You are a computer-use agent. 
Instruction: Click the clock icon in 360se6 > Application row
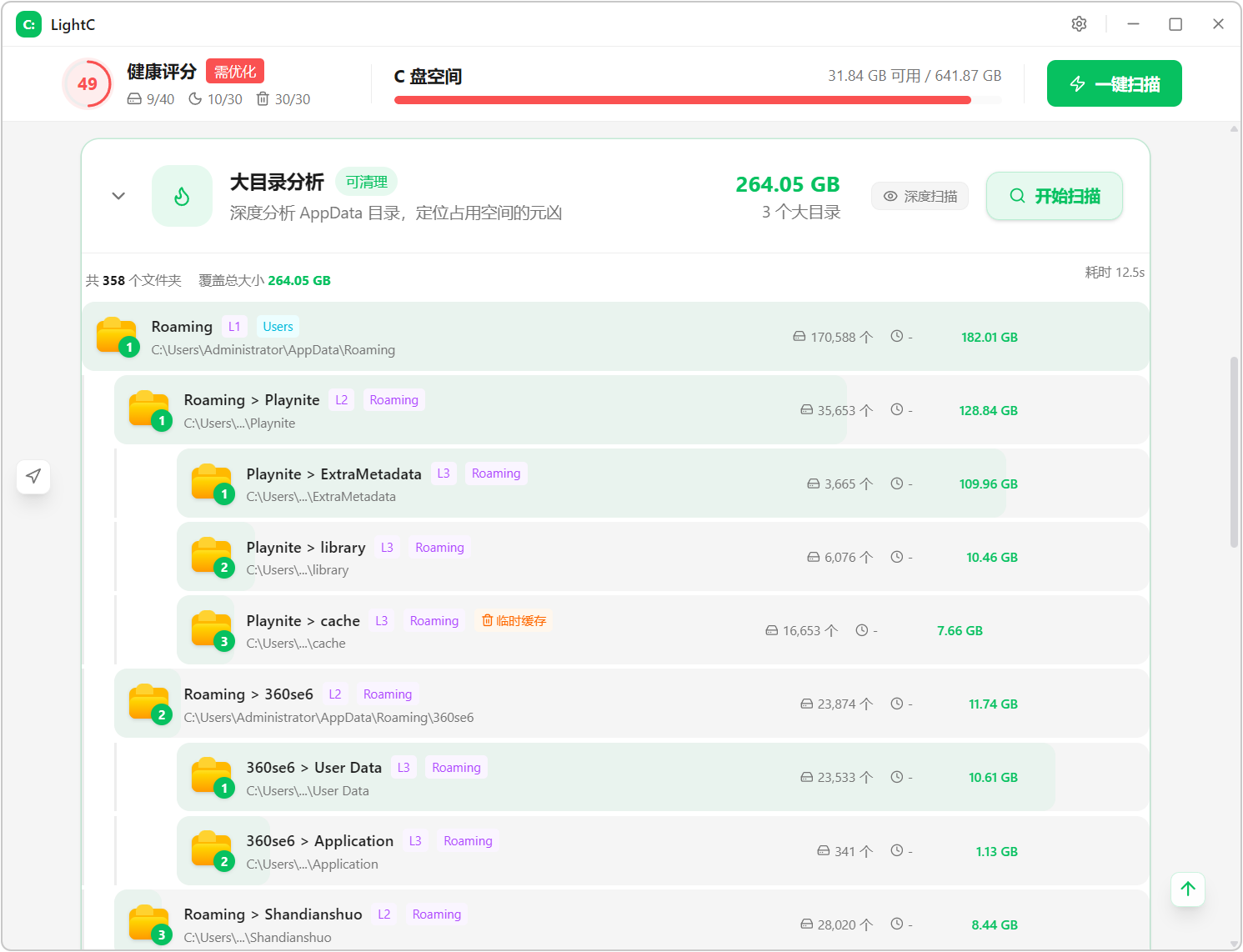click(x=897, y=851)
